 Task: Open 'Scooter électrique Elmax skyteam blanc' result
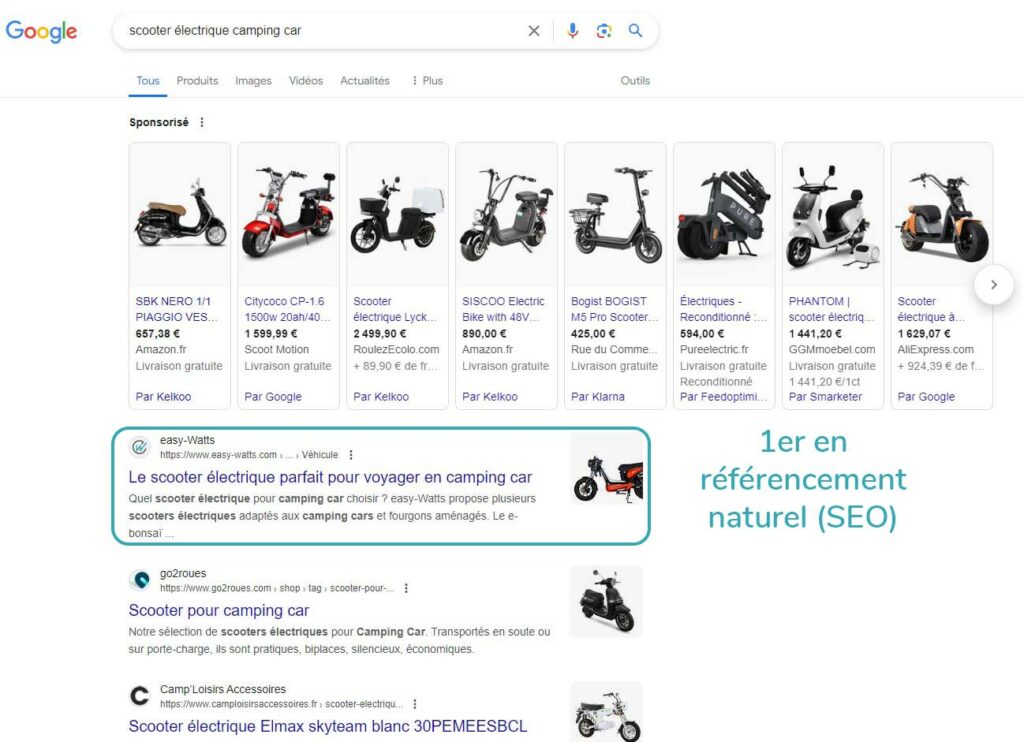coord(328,726)
